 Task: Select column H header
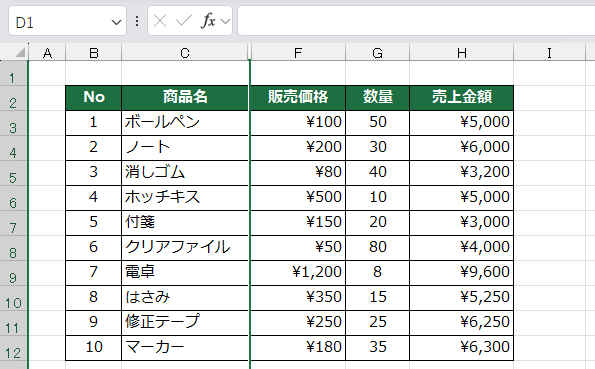462,52
